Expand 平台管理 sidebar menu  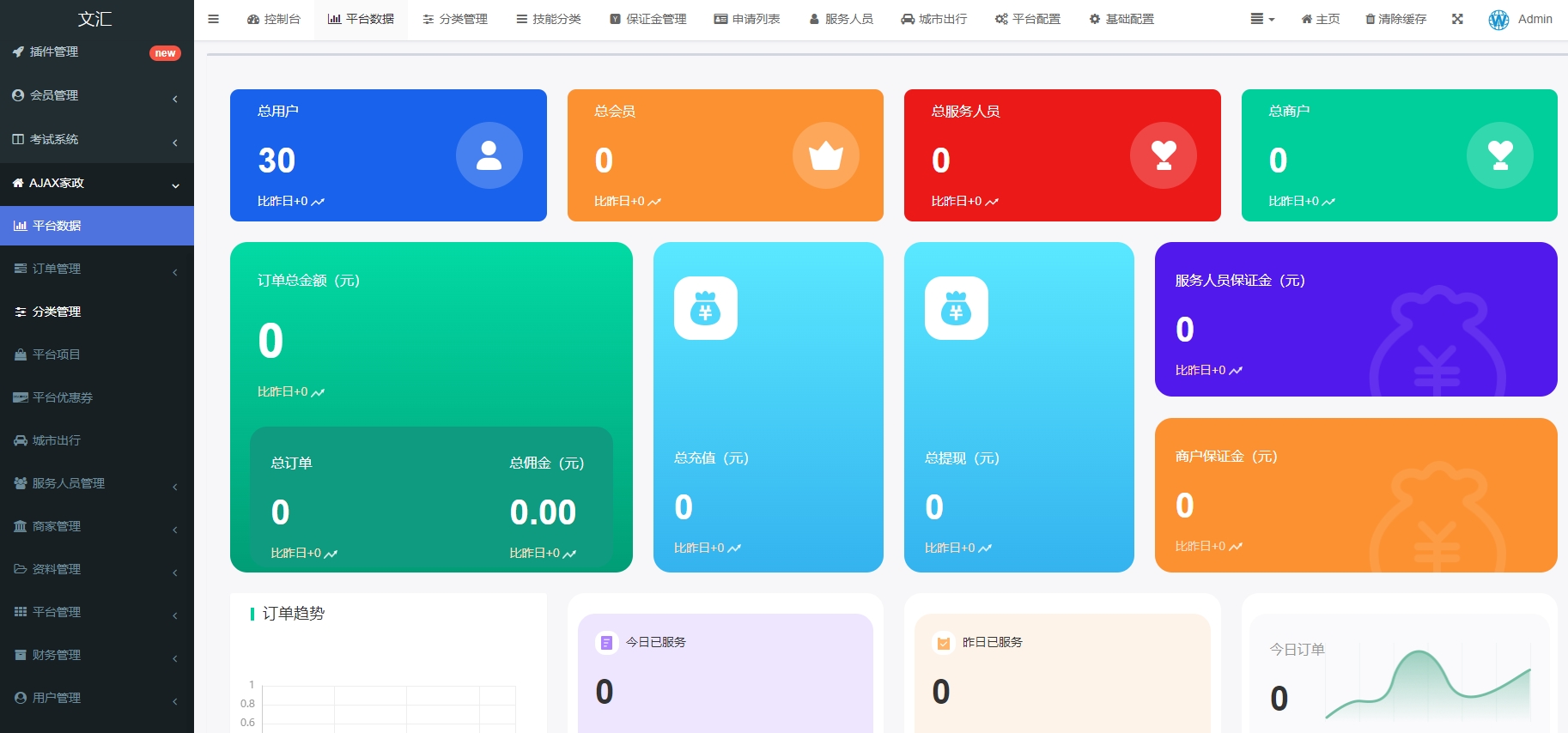pyautogui.click(x=97, y=612)
